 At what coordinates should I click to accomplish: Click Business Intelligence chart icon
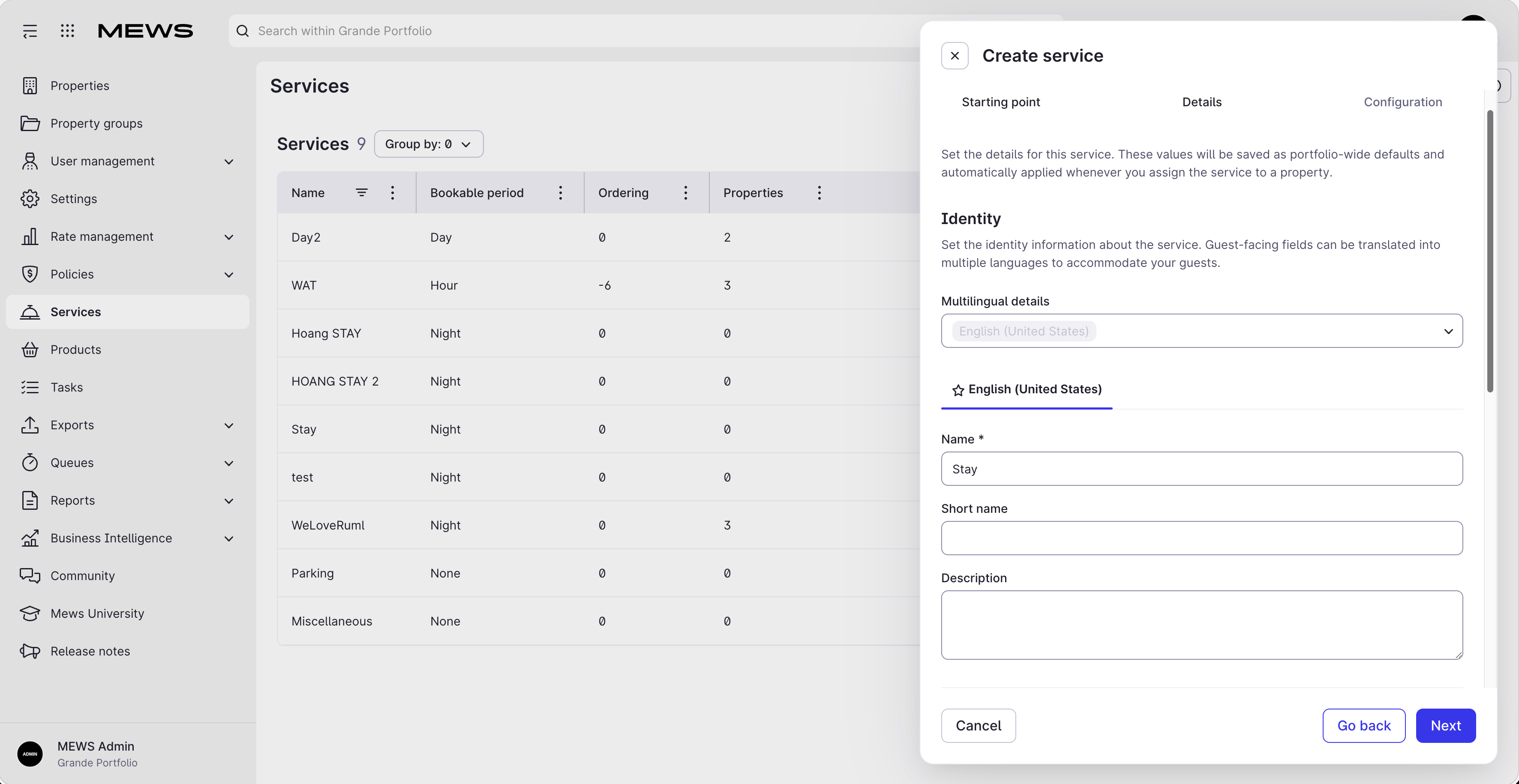tap(30, 538)
